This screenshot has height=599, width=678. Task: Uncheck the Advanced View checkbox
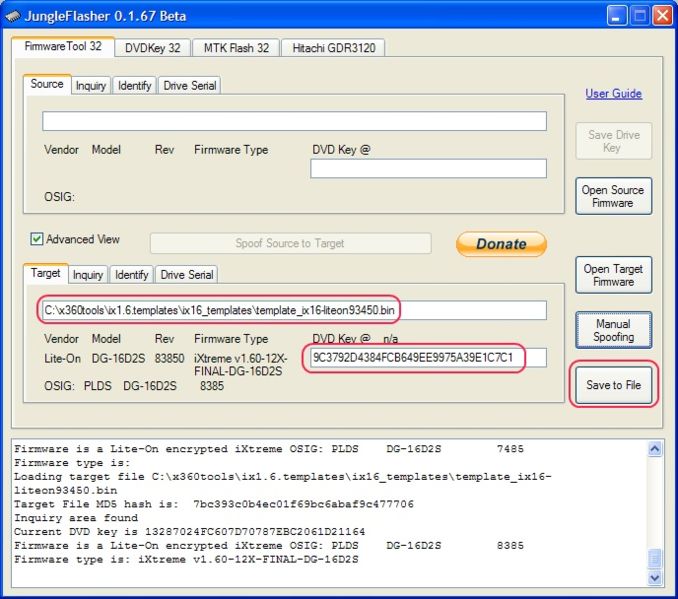click(x=37, y=239)
